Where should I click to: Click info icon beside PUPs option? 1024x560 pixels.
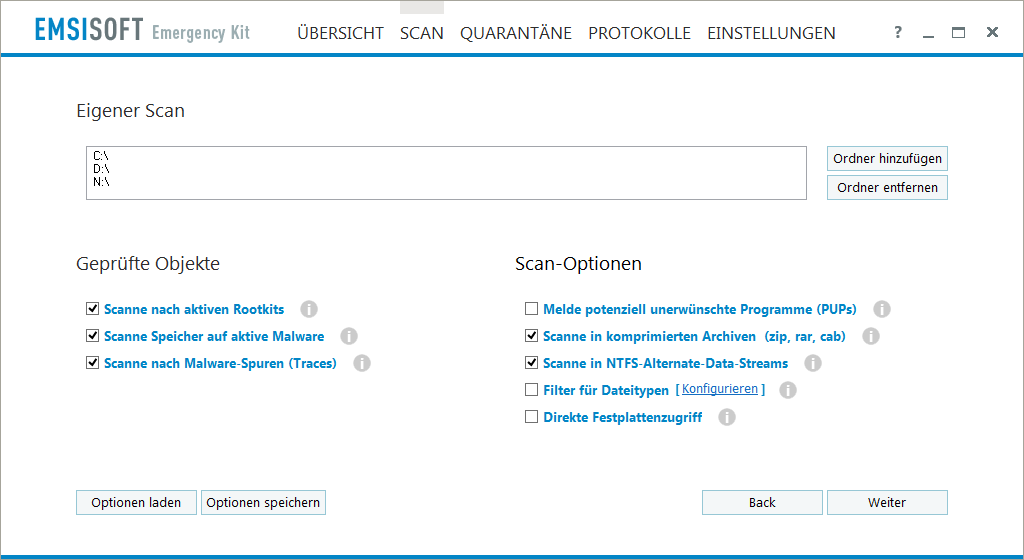tap(882, 309)
